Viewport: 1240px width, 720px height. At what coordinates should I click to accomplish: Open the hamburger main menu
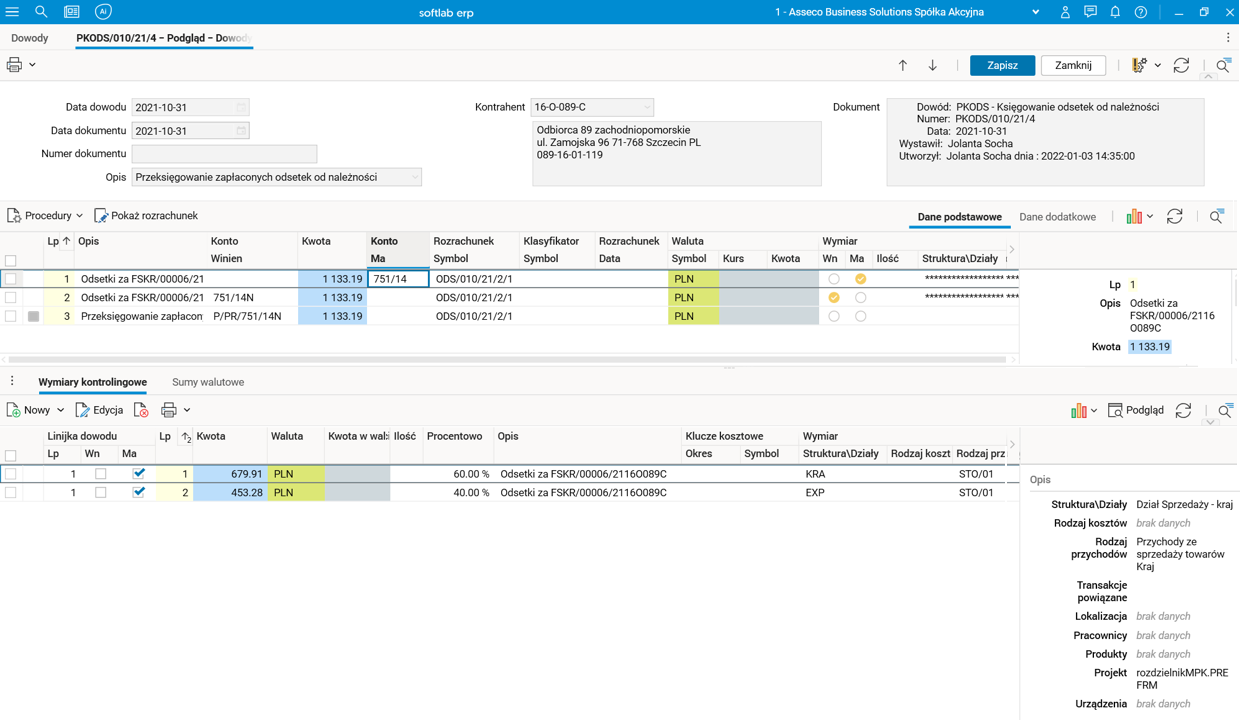pyautogui.click(x=12, y=12)
